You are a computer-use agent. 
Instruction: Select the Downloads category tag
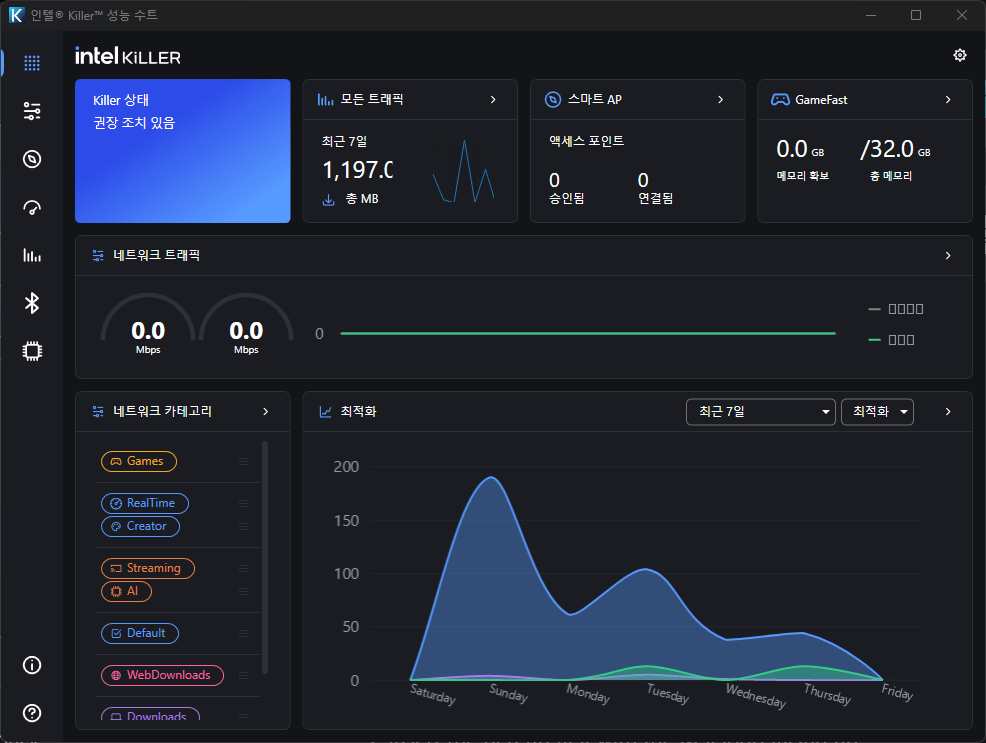point(150,715)
